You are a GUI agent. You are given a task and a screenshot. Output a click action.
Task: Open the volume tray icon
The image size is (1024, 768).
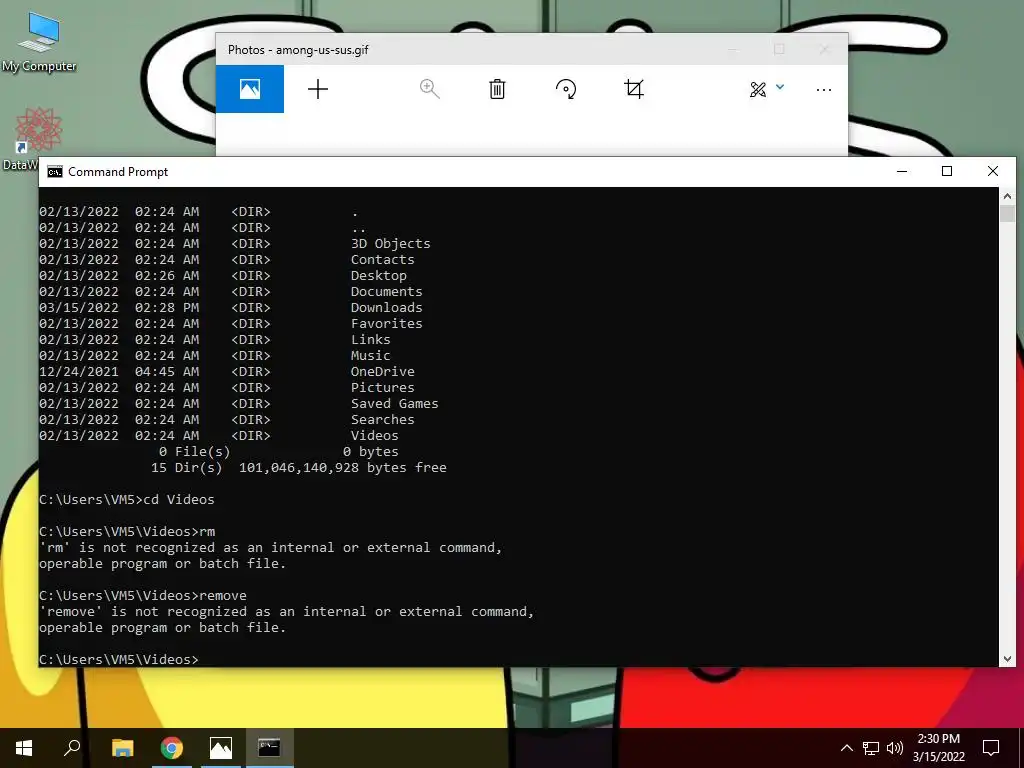[895, 748]
